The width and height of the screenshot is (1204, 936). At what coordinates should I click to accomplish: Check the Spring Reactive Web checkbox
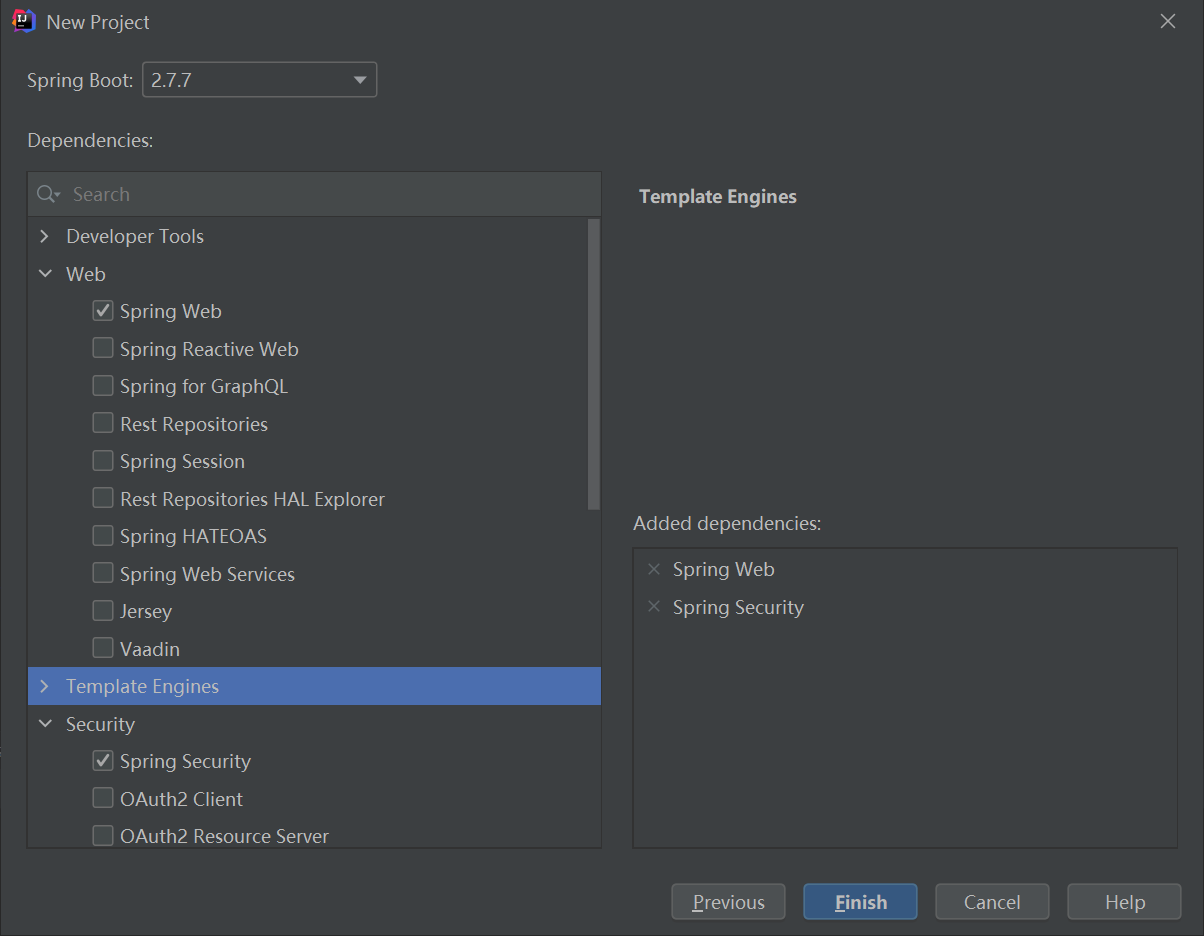[x=103, y=349]
